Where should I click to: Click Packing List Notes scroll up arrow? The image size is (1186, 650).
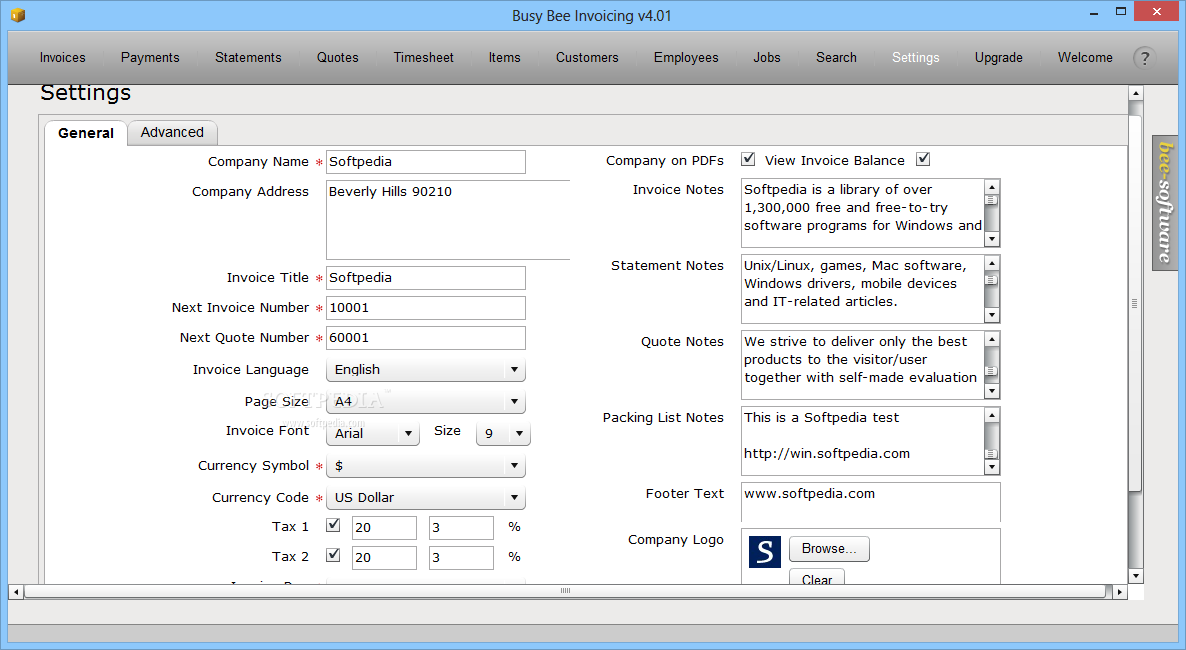(x=992, y=415)
